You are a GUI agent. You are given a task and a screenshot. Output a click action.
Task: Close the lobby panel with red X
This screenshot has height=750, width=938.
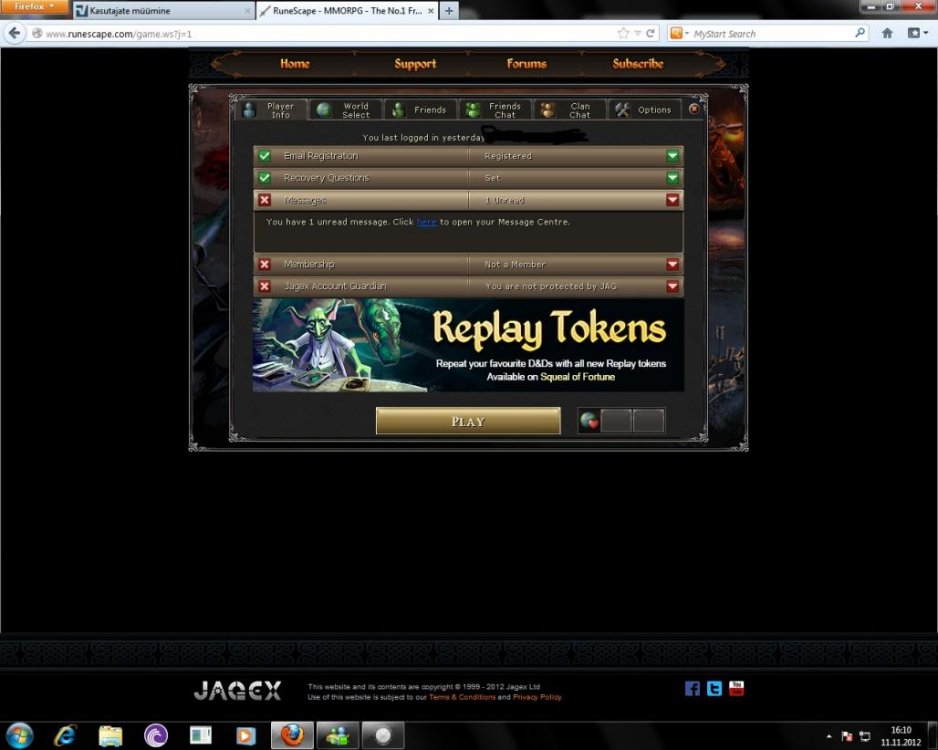(x=694, y=109)
